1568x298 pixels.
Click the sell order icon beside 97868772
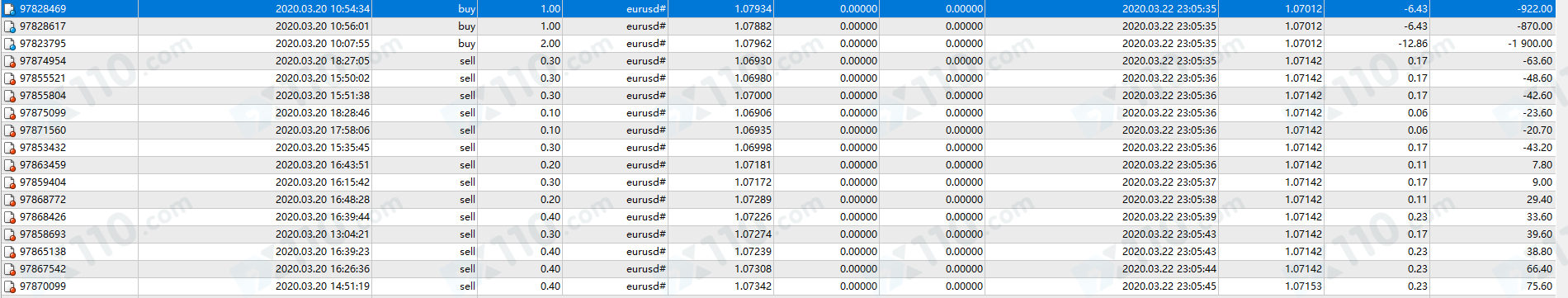[10, 200]
